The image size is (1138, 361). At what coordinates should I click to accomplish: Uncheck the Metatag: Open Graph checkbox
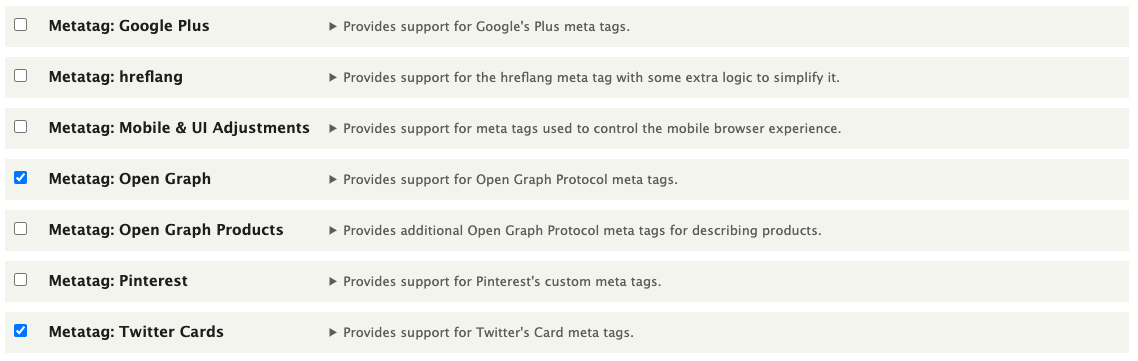click(20, 177)
